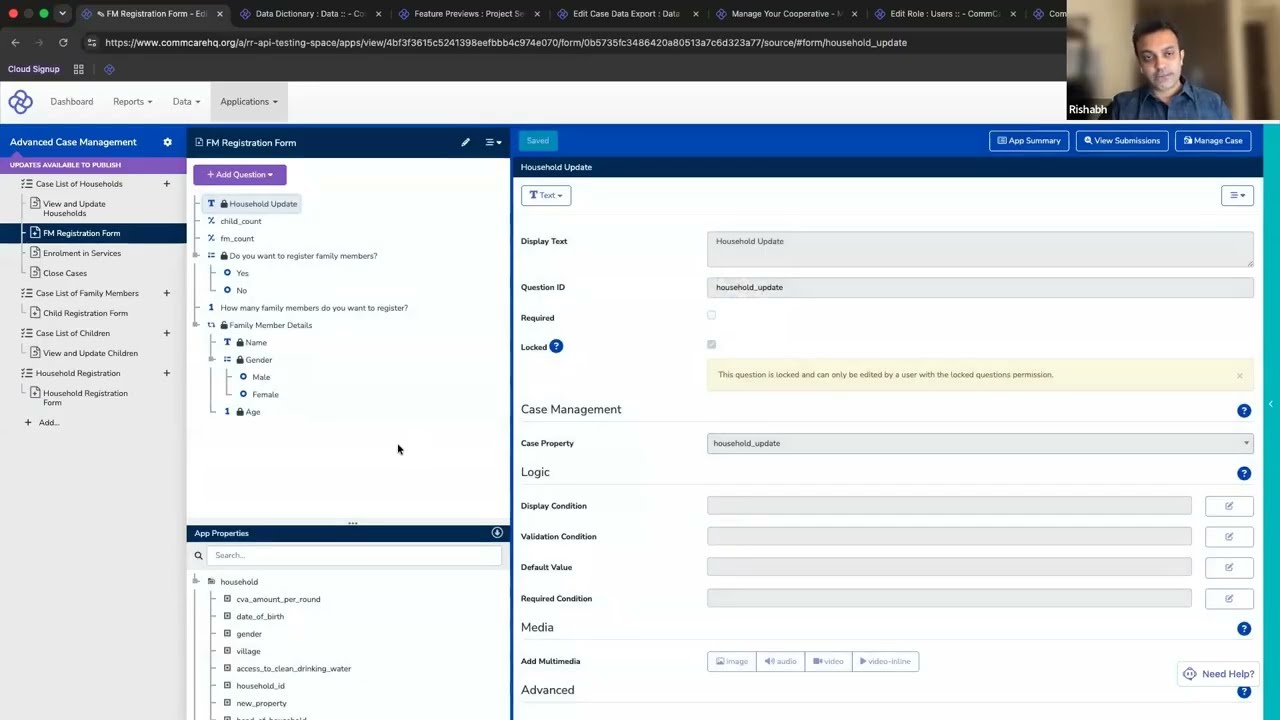Click the CommCare logo icon
Viewport: 1280px width, 720px height.
[20, 101]
